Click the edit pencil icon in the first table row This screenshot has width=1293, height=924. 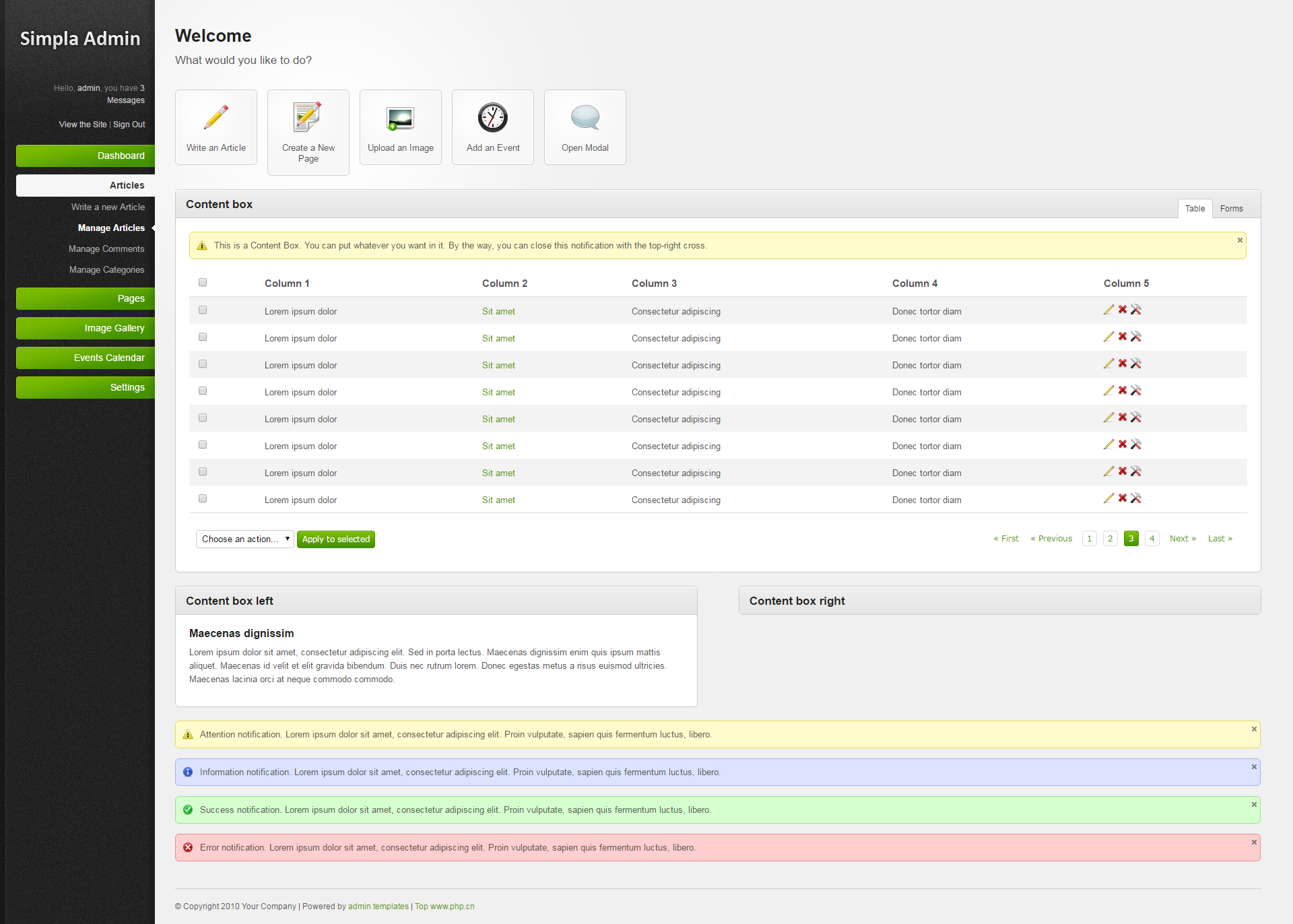pos(1109,310)
